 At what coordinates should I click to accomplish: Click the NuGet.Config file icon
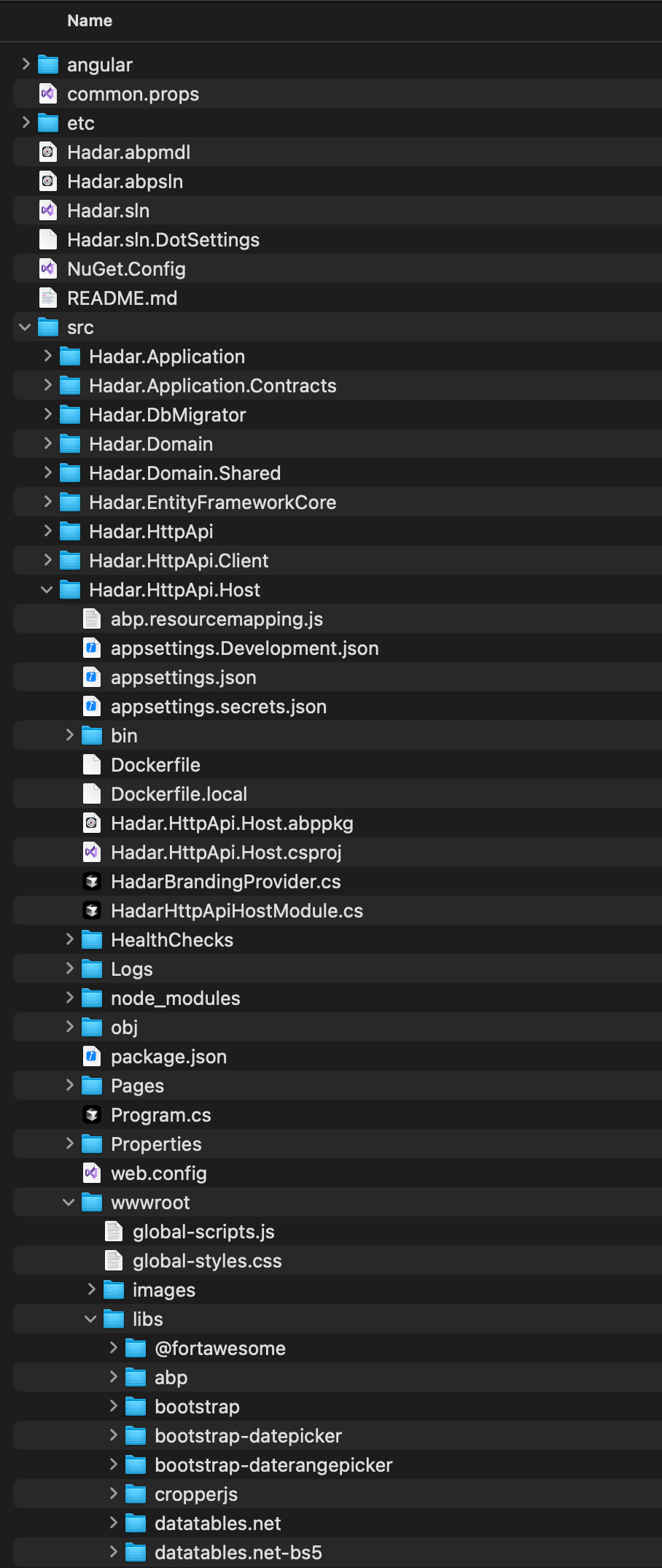click(48, 268)
